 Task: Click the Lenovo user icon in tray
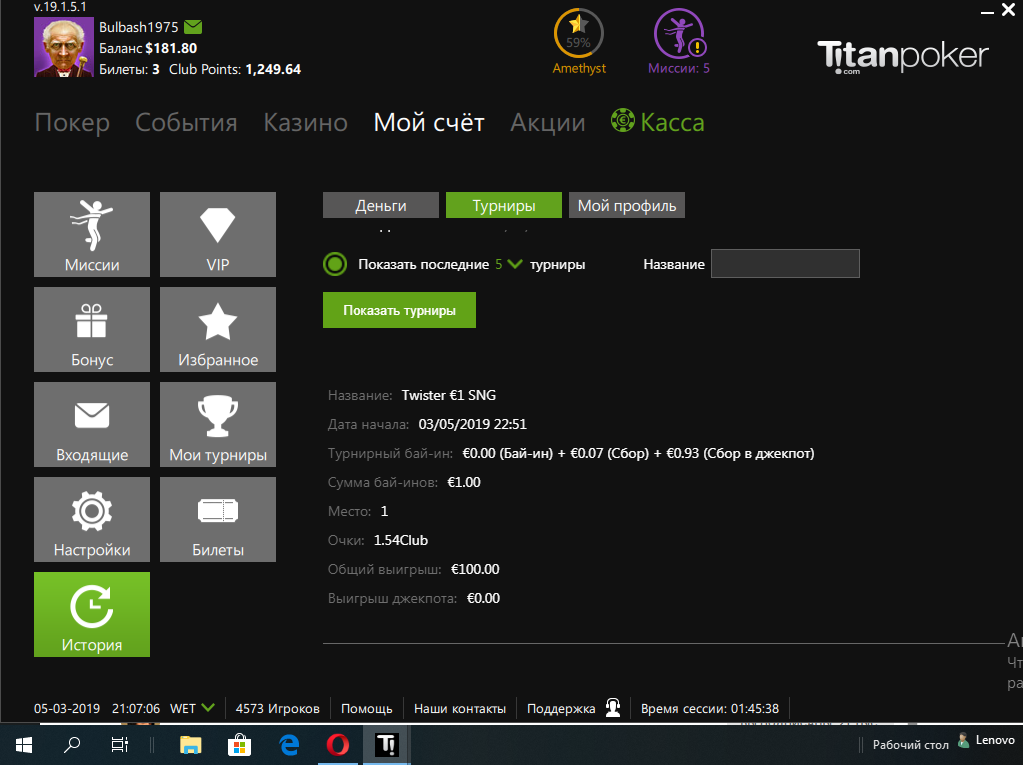point(963,741)
